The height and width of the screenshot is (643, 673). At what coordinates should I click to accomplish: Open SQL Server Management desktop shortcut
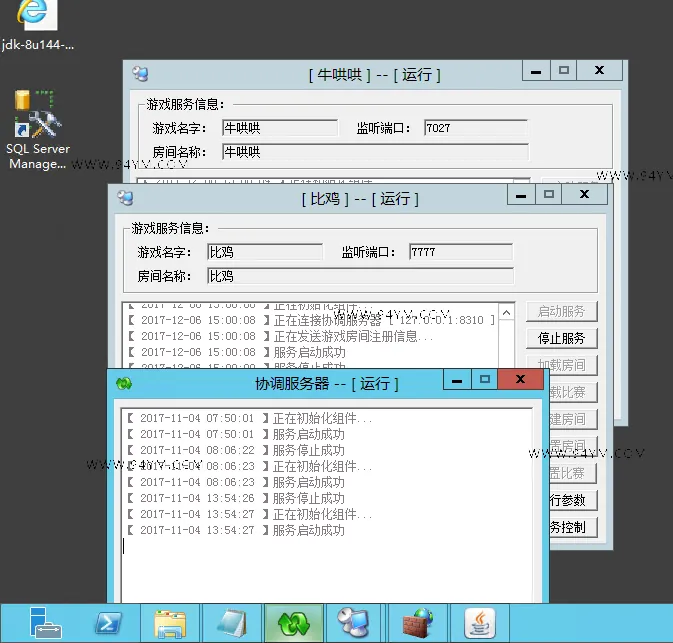[38, 129]
